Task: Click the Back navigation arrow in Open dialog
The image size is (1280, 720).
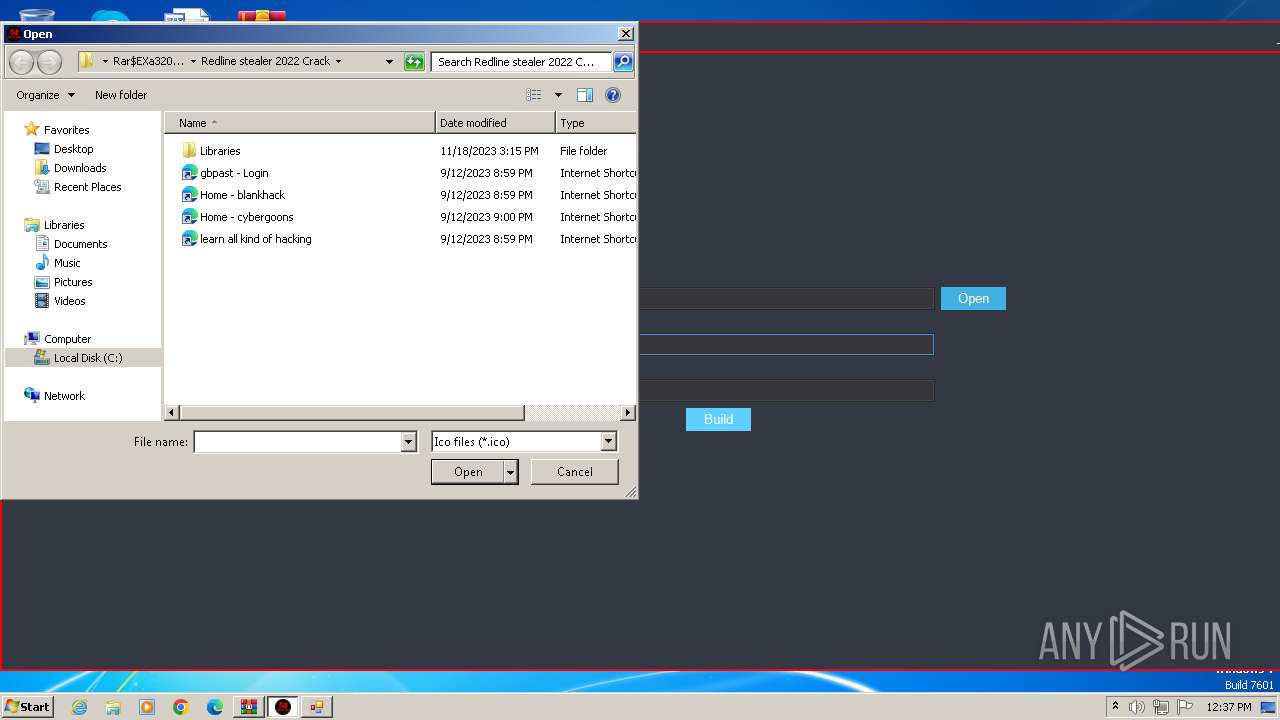Action: 21,62
